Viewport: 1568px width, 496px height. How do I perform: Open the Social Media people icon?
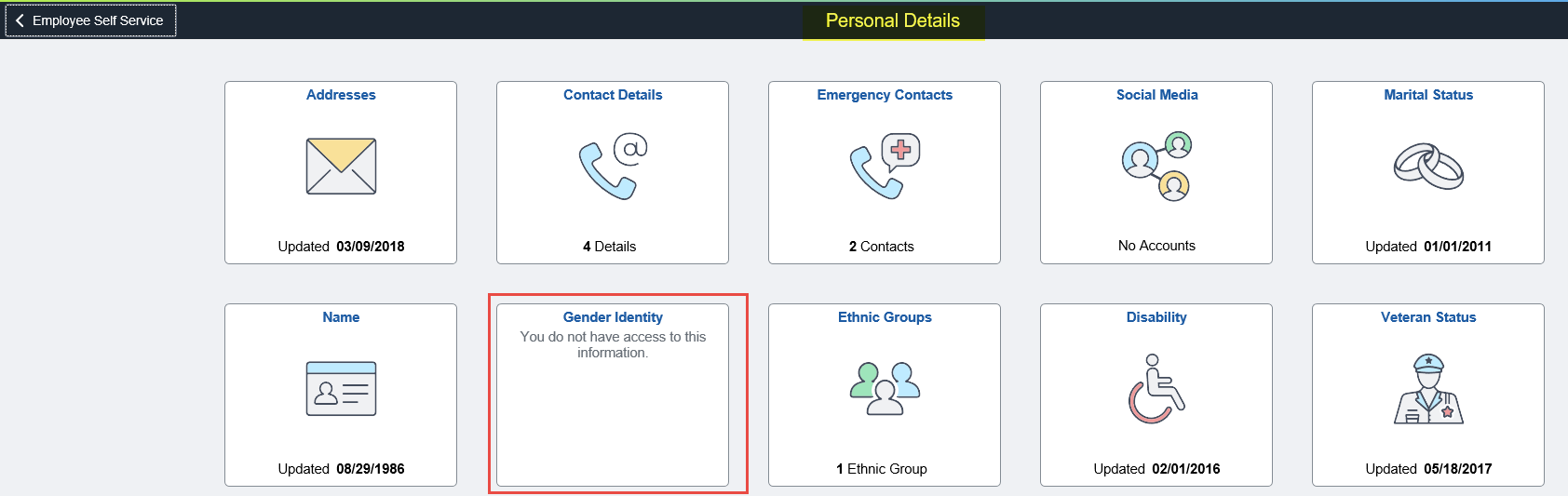[1156, 167]
